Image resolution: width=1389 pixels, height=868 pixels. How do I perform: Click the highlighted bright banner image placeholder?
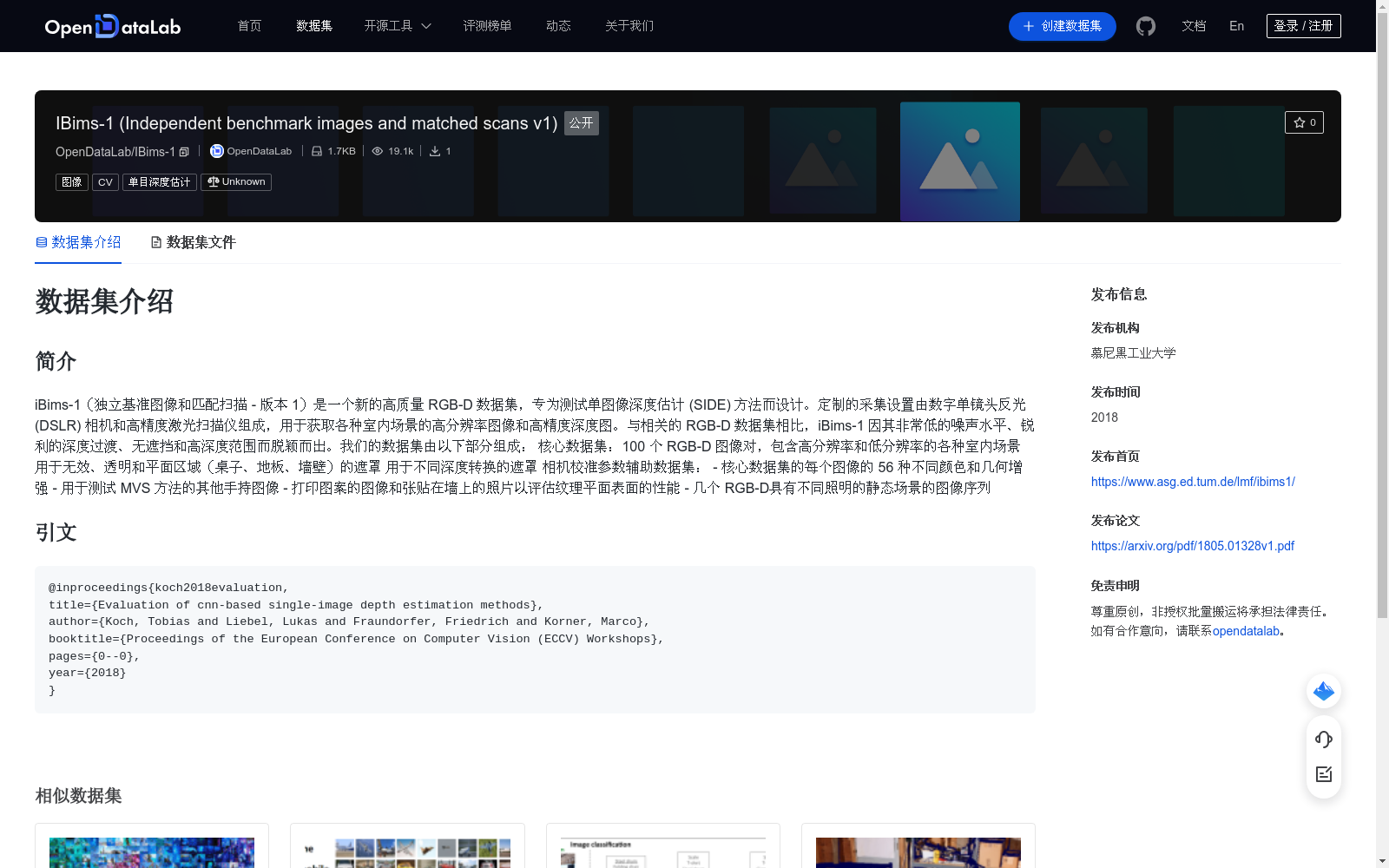(960, 161)
